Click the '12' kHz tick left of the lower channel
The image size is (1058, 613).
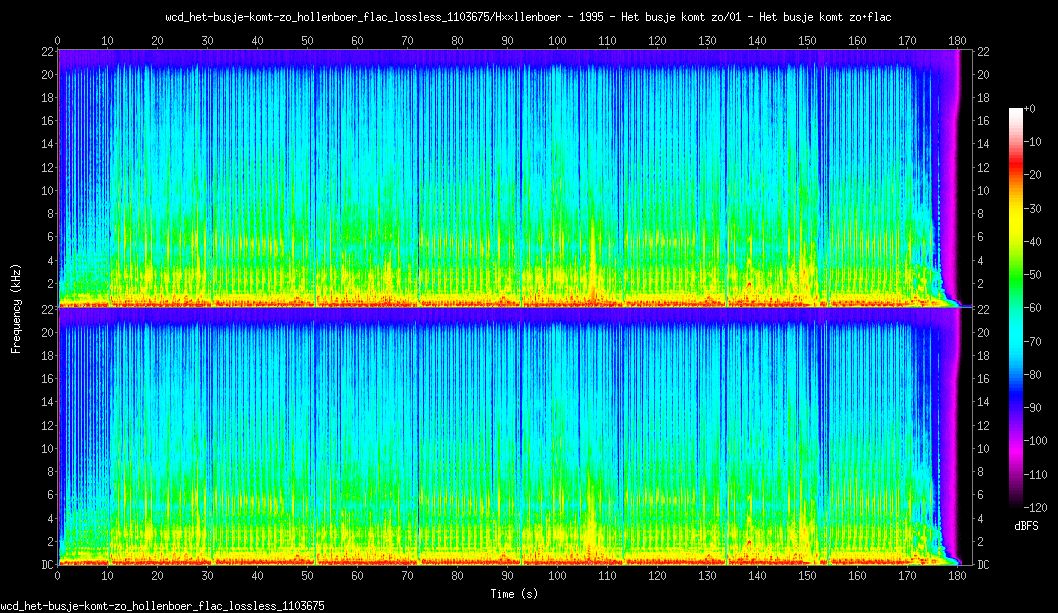click(48, 425)
